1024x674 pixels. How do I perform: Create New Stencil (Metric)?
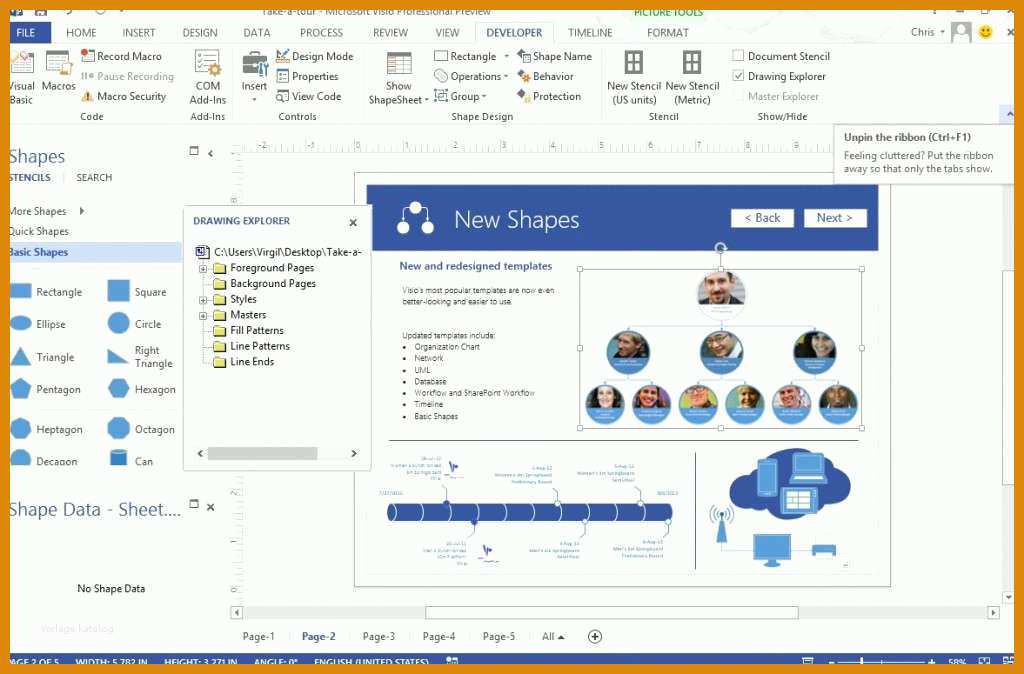(x=692, y=78)
